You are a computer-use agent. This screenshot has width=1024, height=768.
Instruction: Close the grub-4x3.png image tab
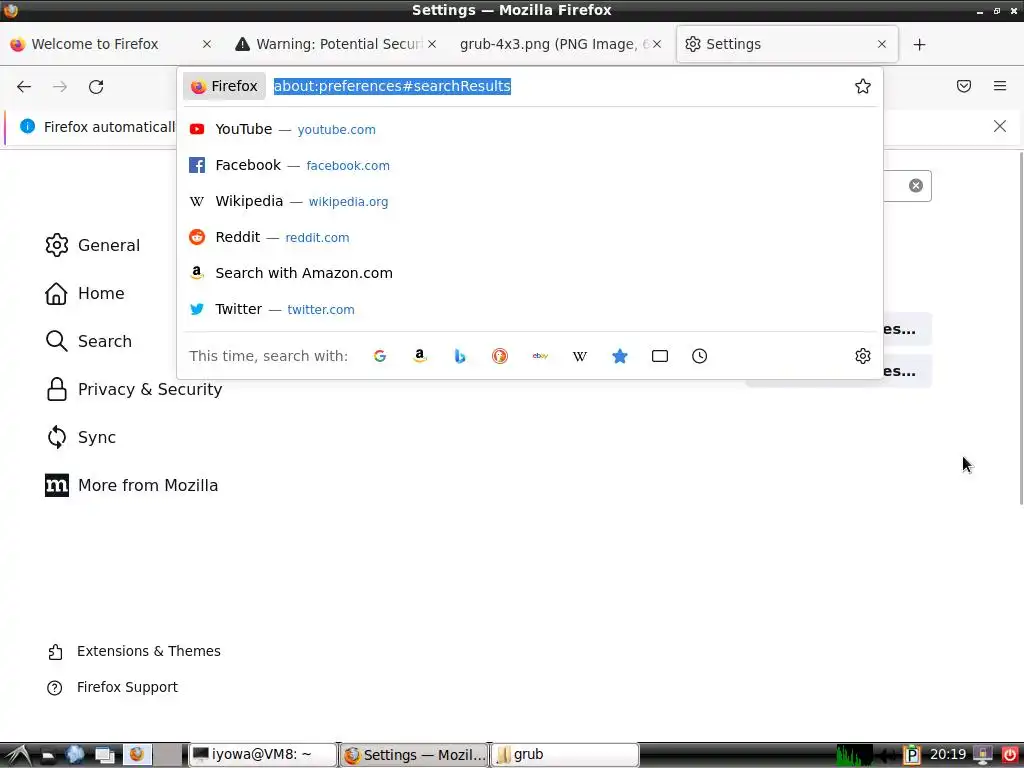[657, 44]
